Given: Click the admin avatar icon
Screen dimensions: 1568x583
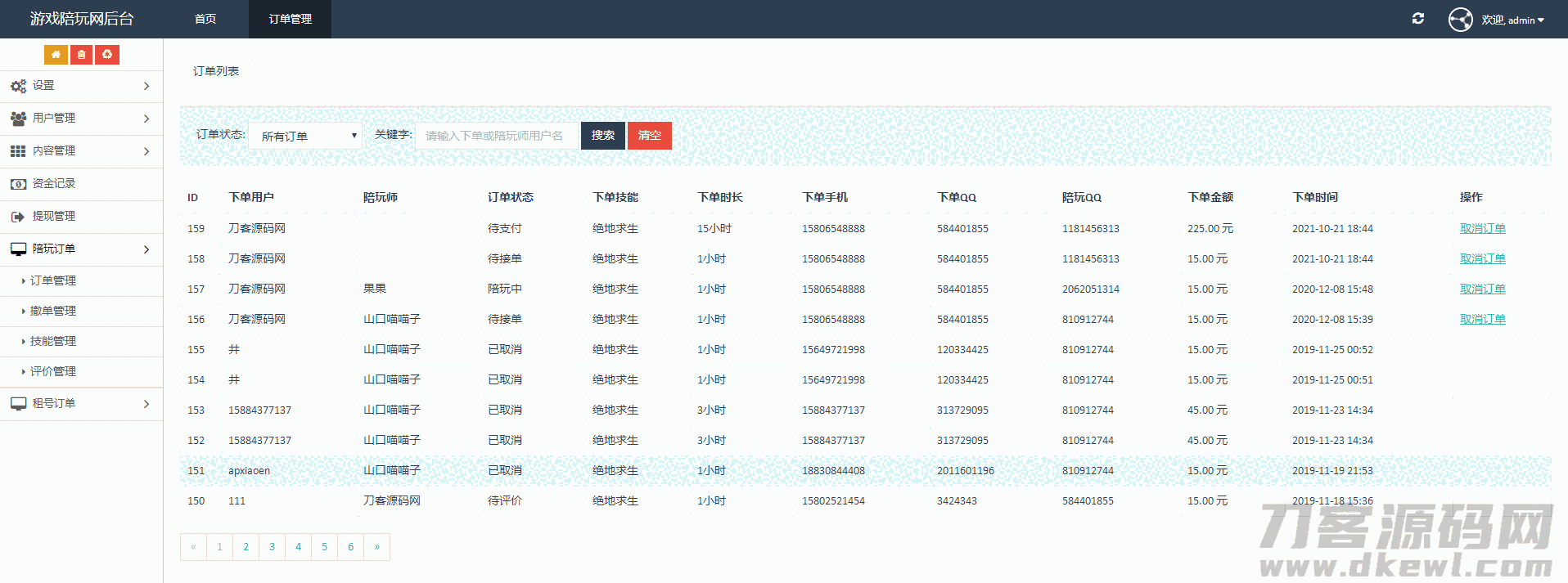Looking at the screenshot, I should (1460, 20).
